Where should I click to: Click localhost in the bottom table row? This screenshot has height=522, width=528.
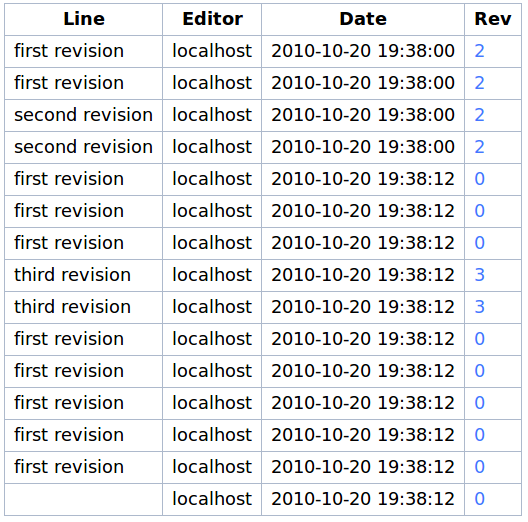tap(212, 499)
